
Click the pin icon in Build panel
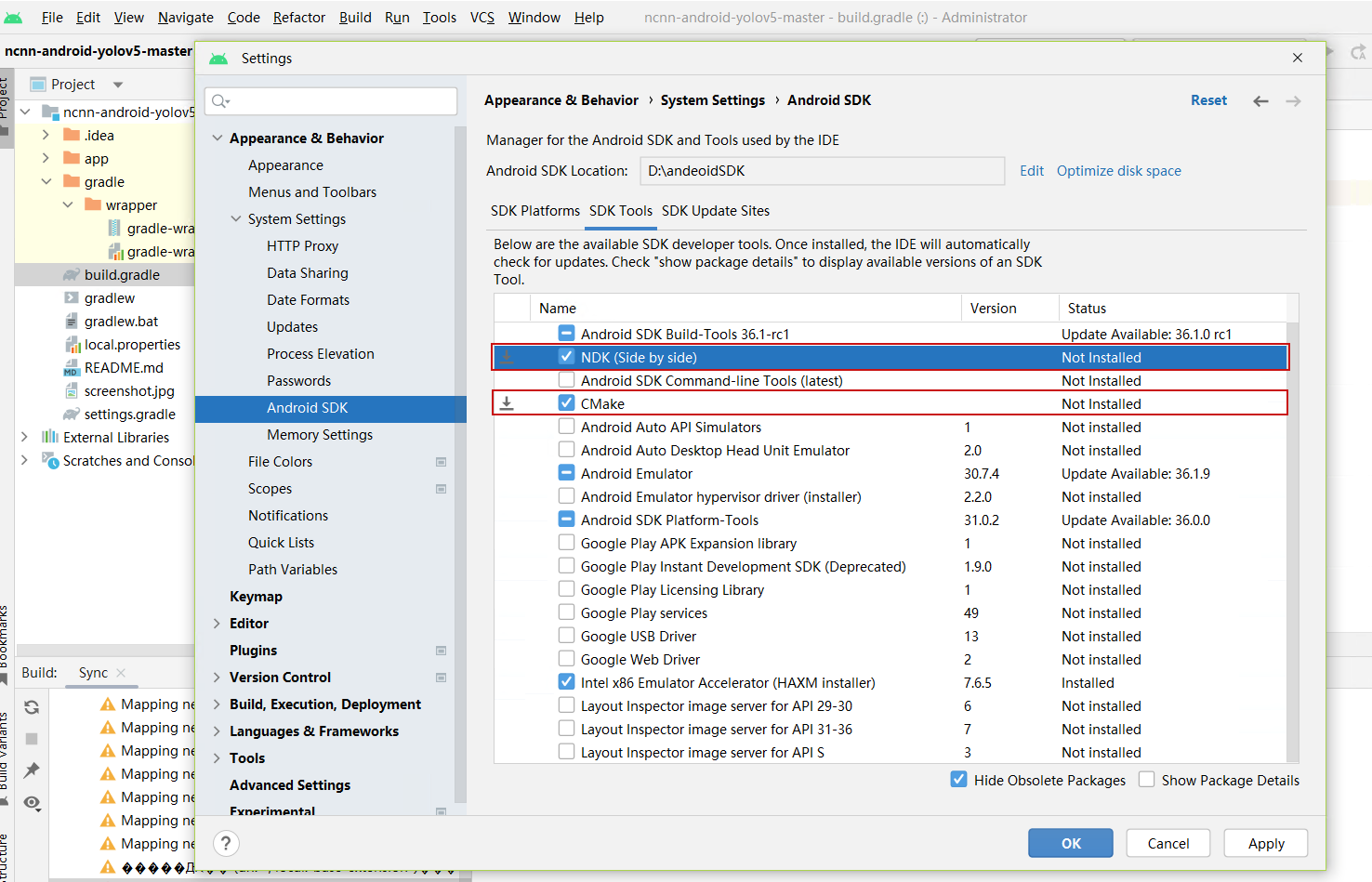pyautogui.click(x=32, y=770)
